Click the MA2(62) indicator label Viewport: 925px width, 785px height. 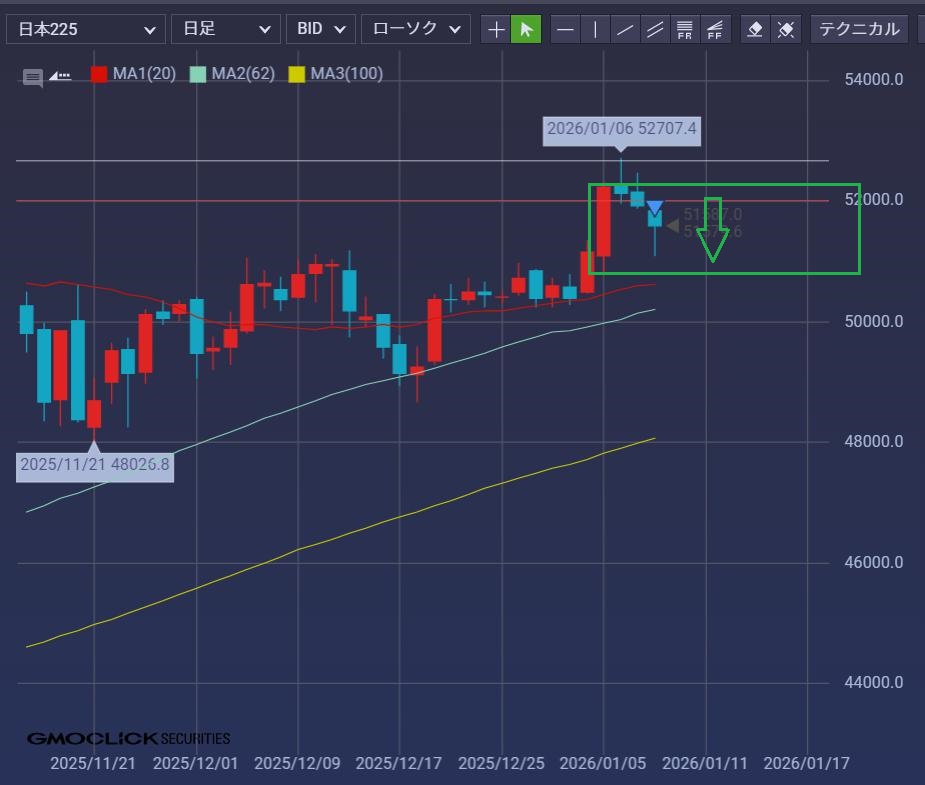point(243,74)
